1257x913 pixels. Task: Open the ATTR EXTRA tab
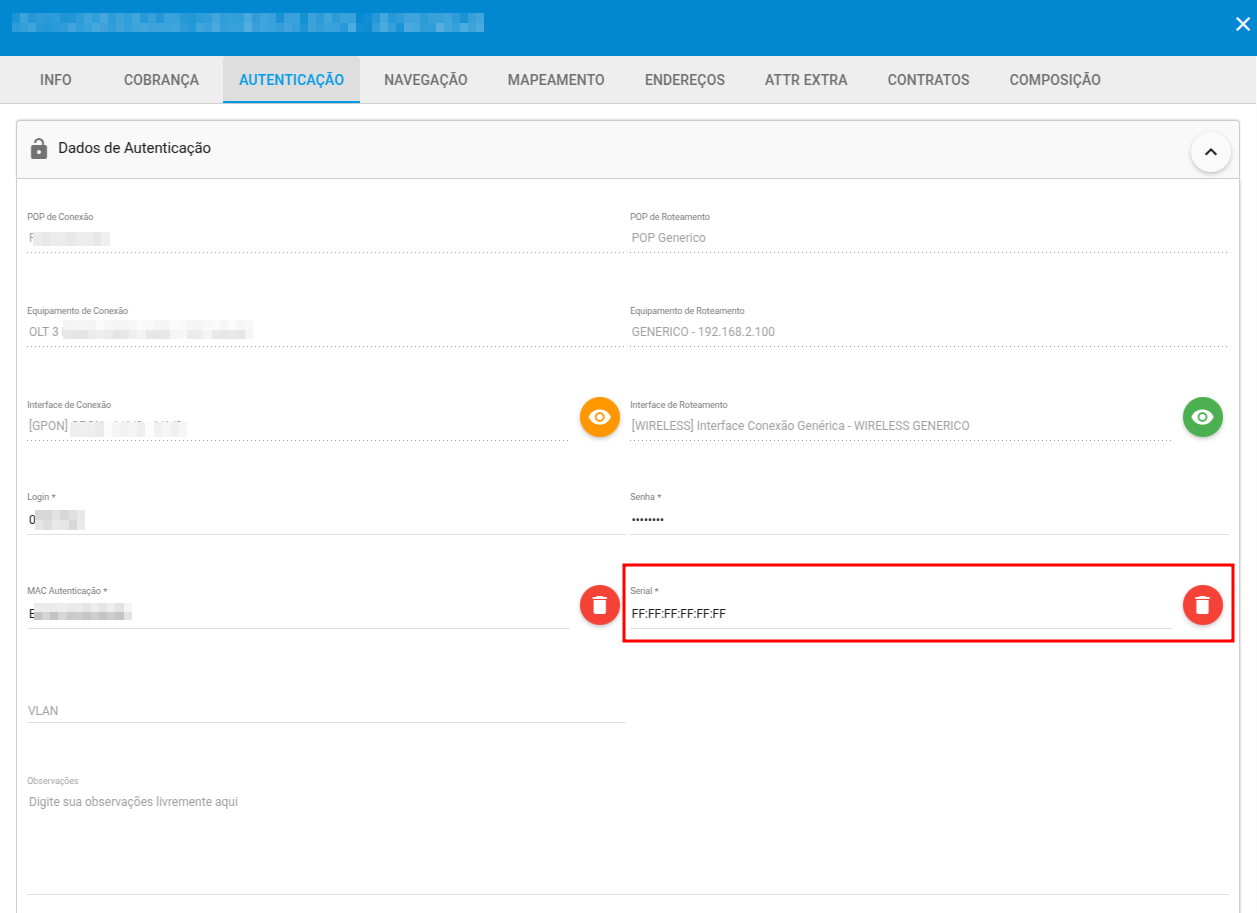click(806, 80)
